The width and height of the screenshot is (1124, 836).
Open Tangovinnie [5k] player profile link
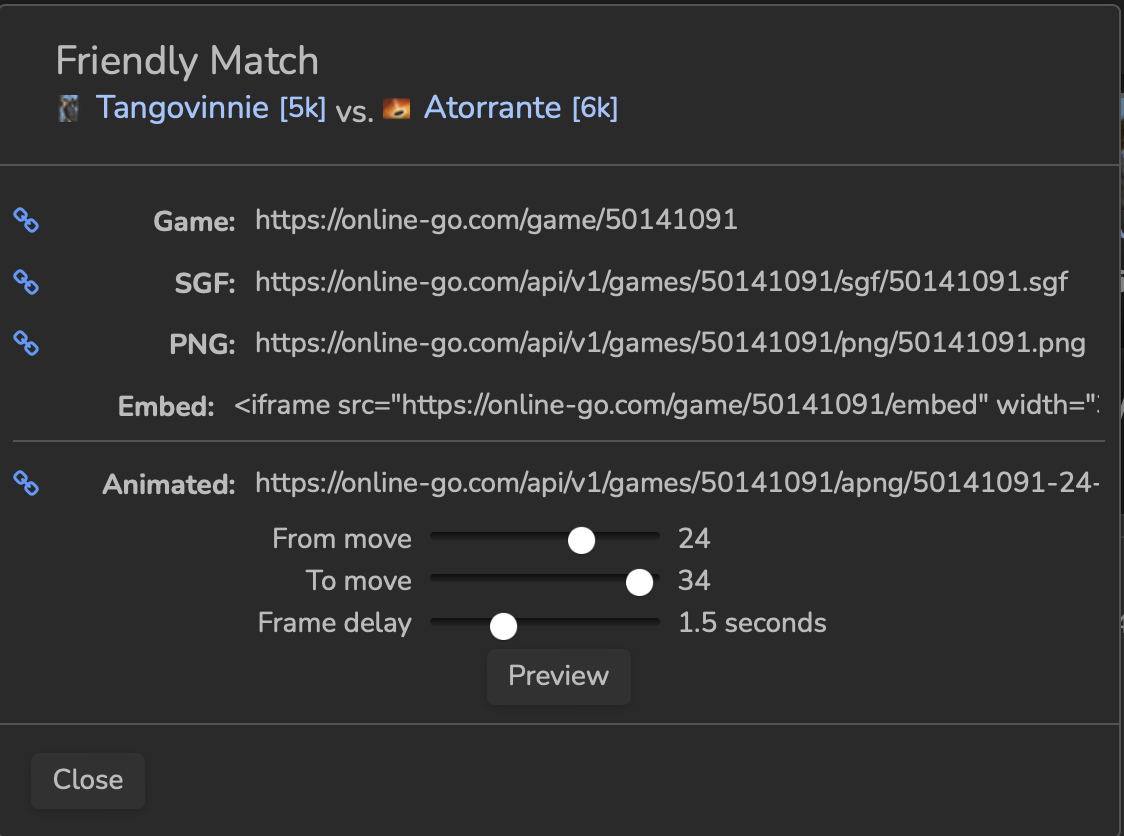(x=210, y=108)
